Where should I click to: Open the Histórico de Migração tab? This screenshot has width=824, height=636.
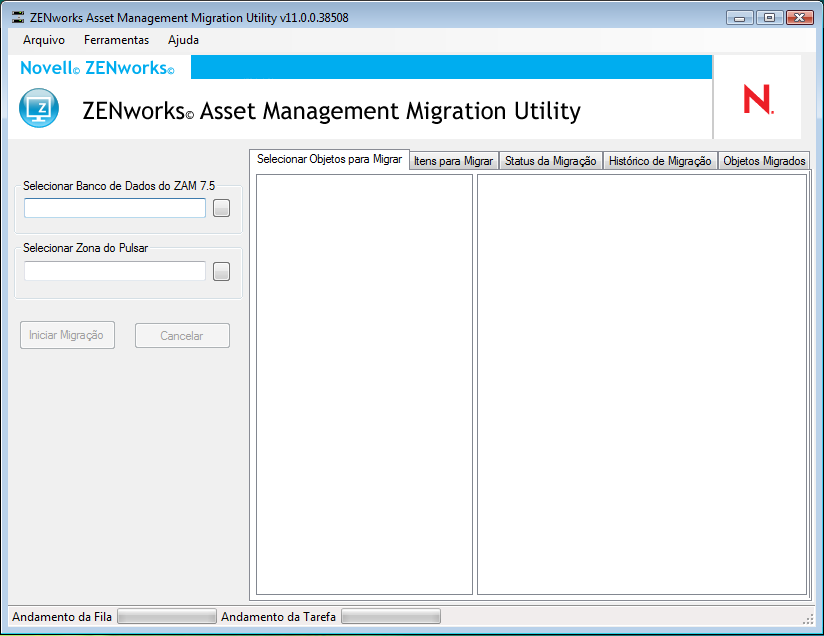(x=660, y=161)
